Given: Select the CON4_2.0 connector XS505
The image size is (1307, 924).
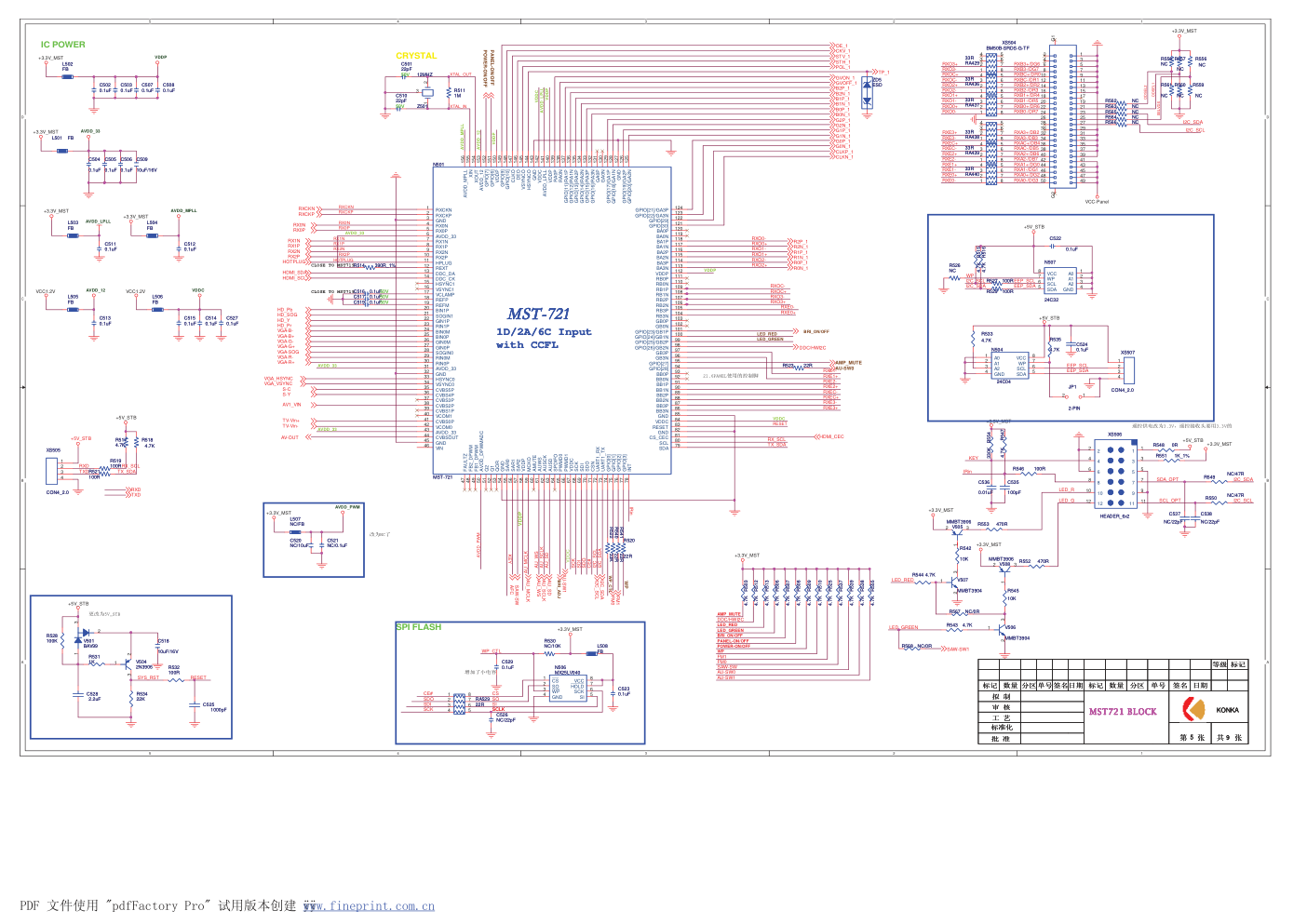Looking at the screenshot, I should coord(51,471).
